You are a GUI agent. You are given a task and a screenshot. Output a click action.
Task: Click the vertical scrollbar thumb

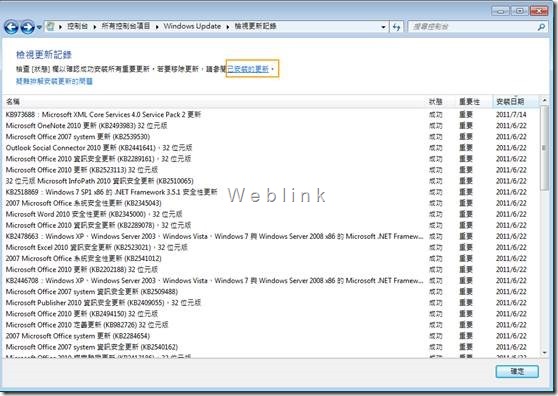pos(544,149)
